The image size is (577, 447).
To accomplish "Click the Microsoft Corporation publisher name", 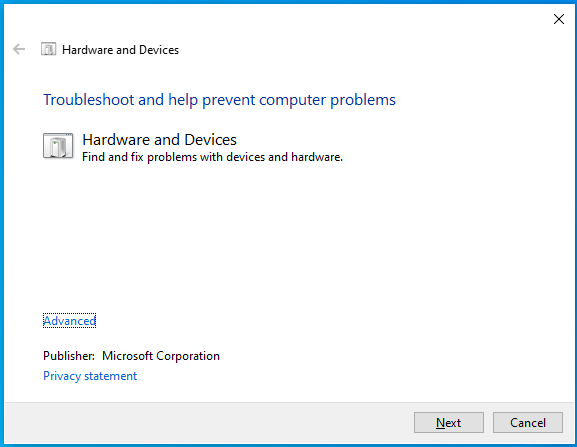I will coord(161,356).
